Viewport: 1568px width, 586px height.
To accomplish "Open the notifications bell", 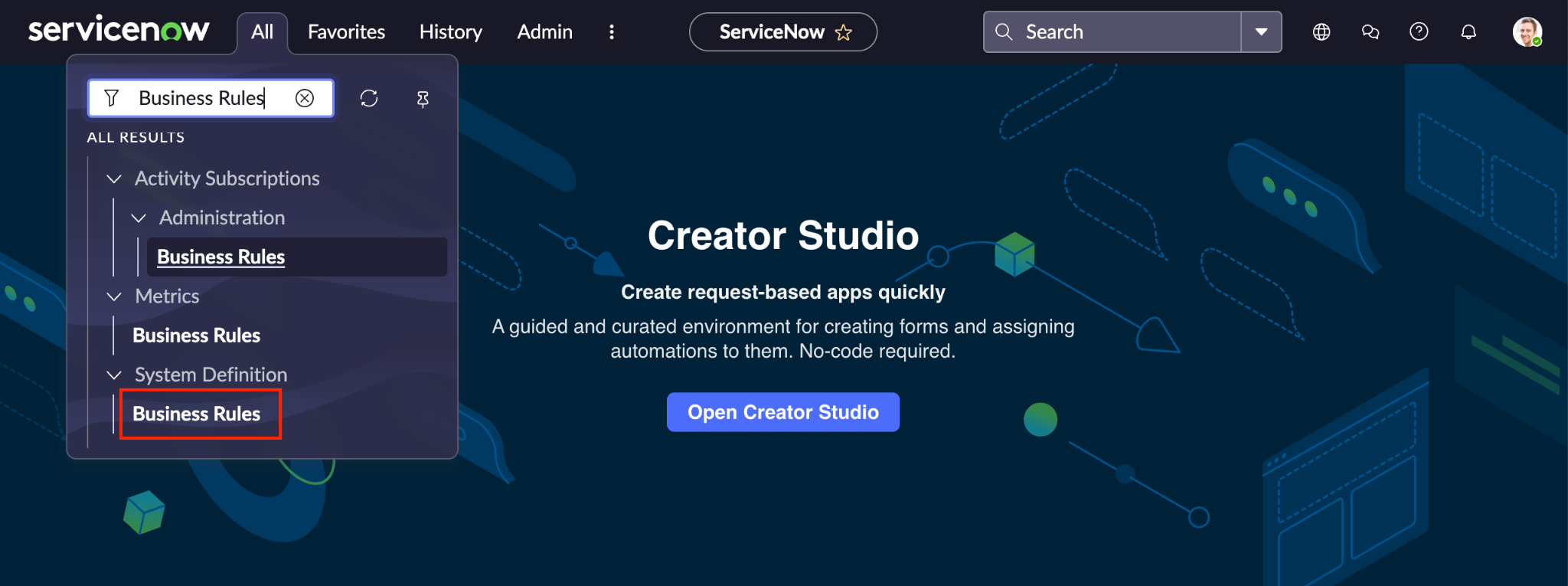I will (x=1468, y=32).
